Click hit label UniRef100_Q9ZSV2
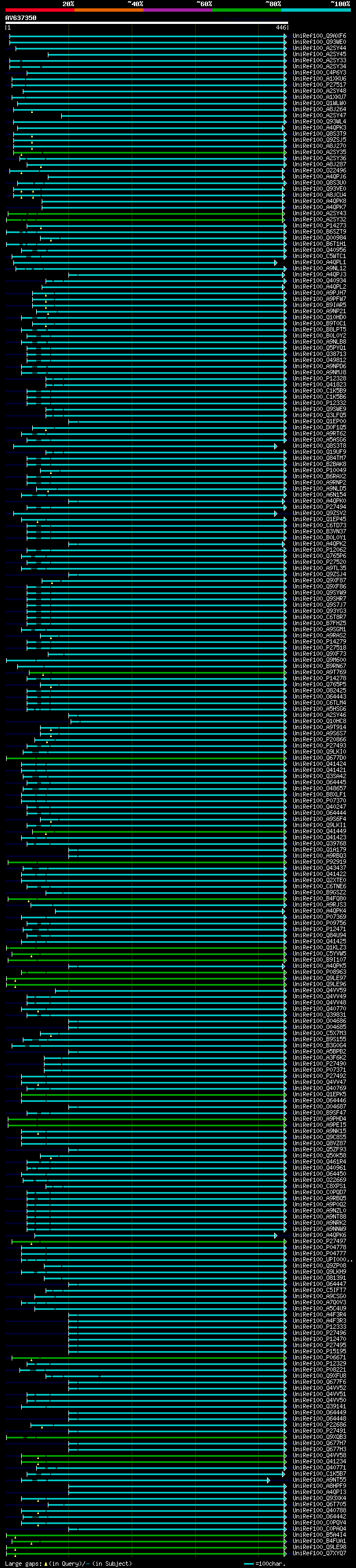356x1568 pixels. (319, 514)
